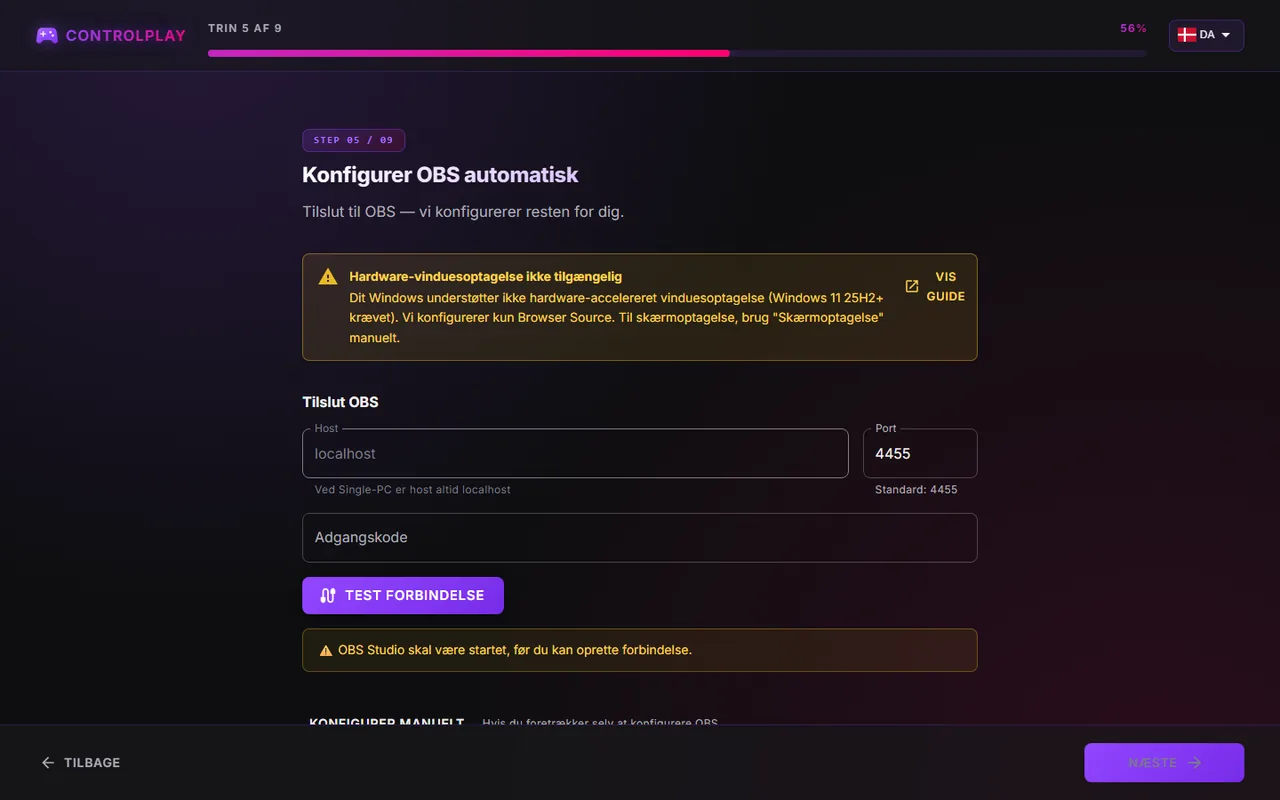Screen dimensions: 1280x800
Task: Click the TRIN 5 AF 9 label
Action: 245,28
